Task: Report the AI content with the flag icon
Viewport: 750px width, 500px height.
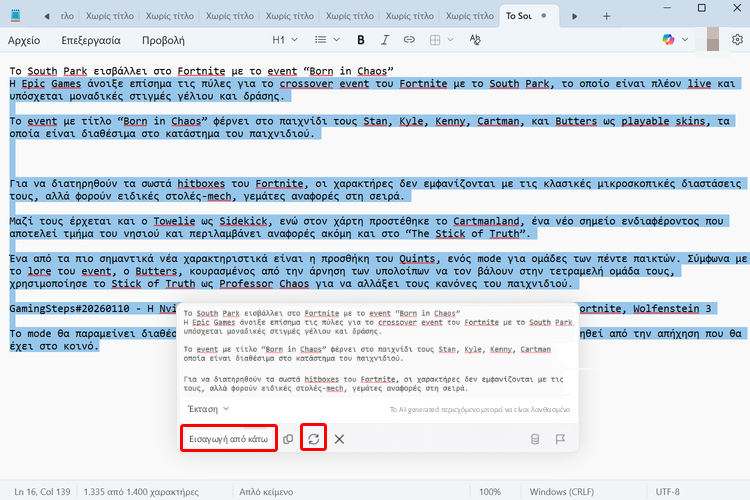Action: click(x=560, y=439)
